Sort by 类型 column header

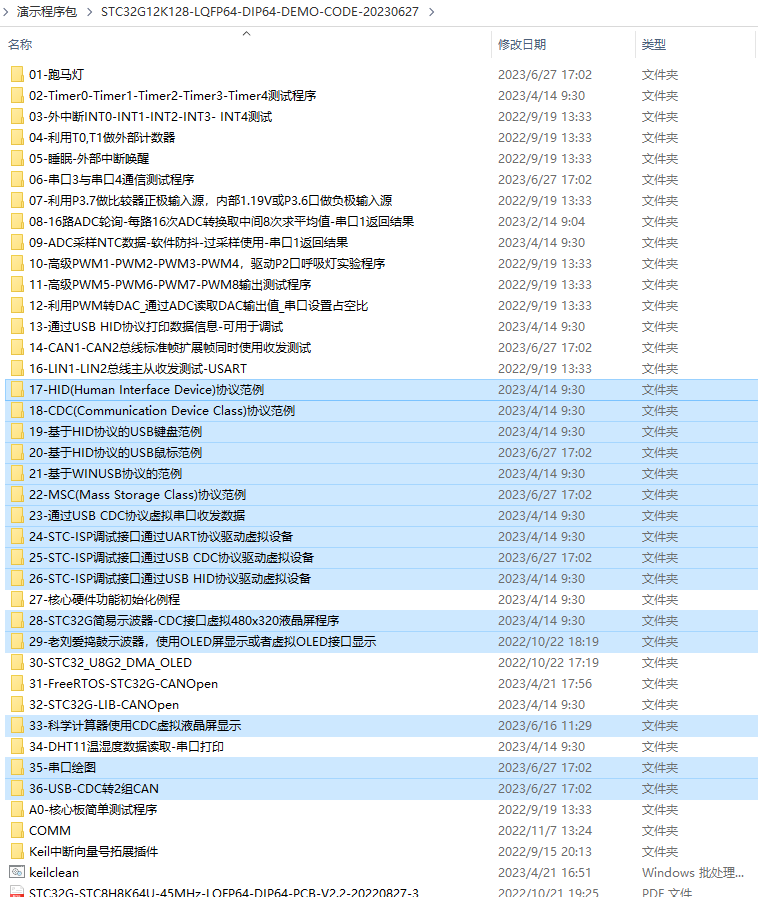click(654, 45)
